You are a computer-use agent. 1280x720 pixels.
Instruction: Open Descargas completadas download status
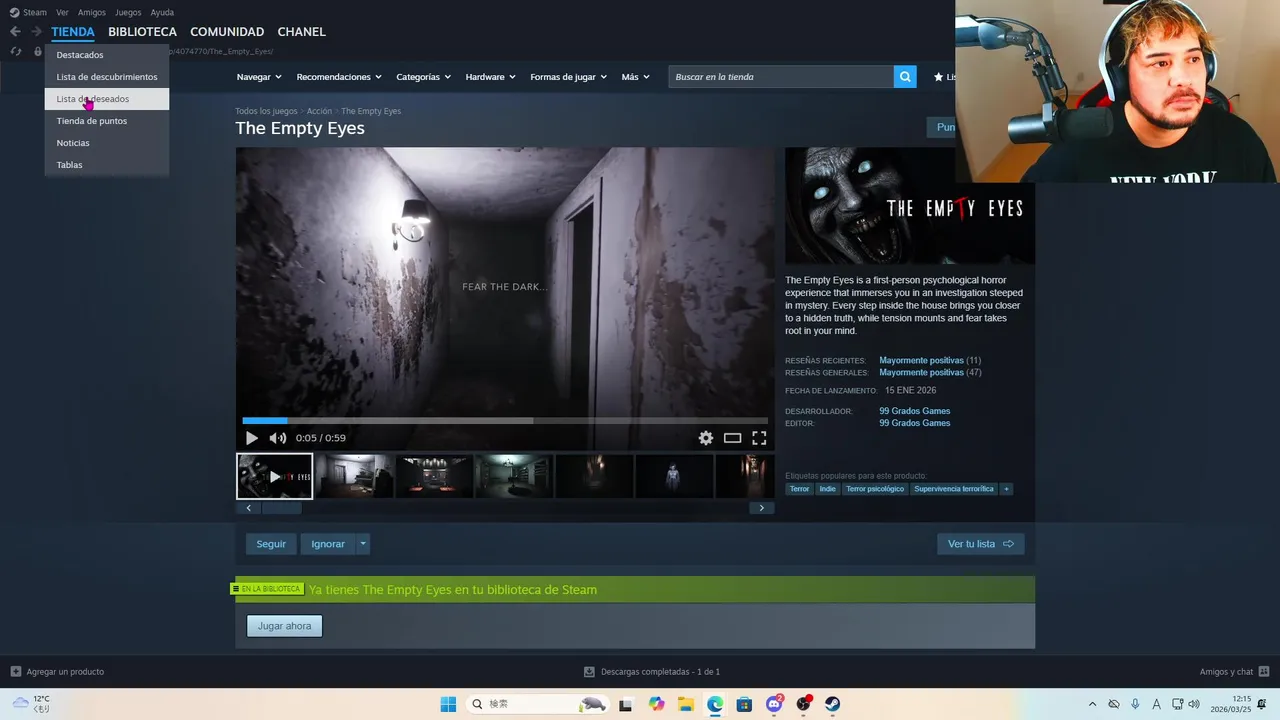click(x=651, y=672)
